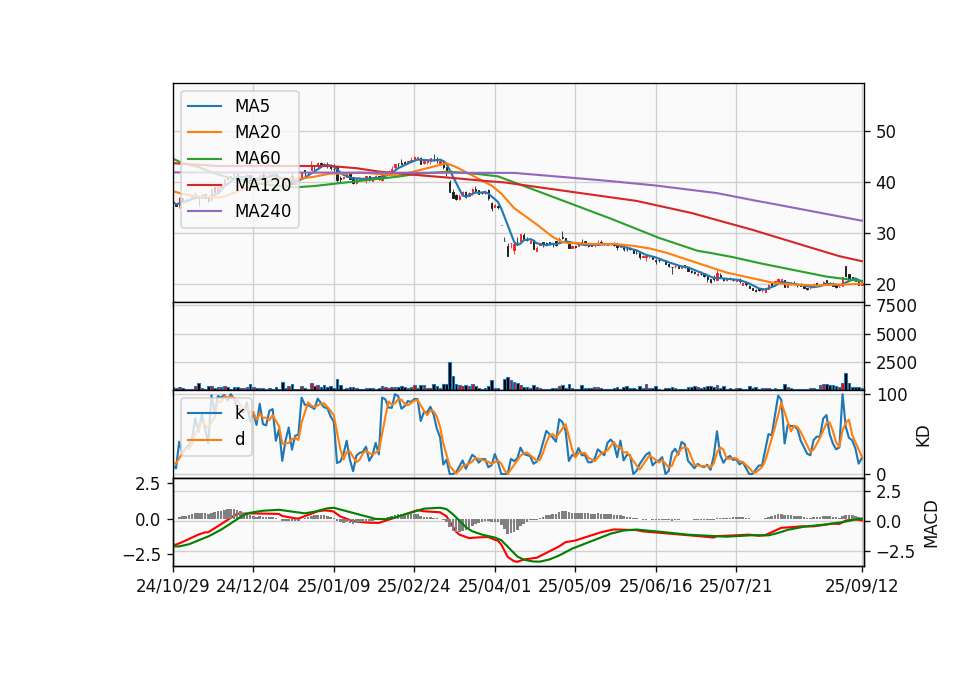Screen dimensions: 960x690
Task: Click the price axis value 40
Action: click(x=886, y=183)
